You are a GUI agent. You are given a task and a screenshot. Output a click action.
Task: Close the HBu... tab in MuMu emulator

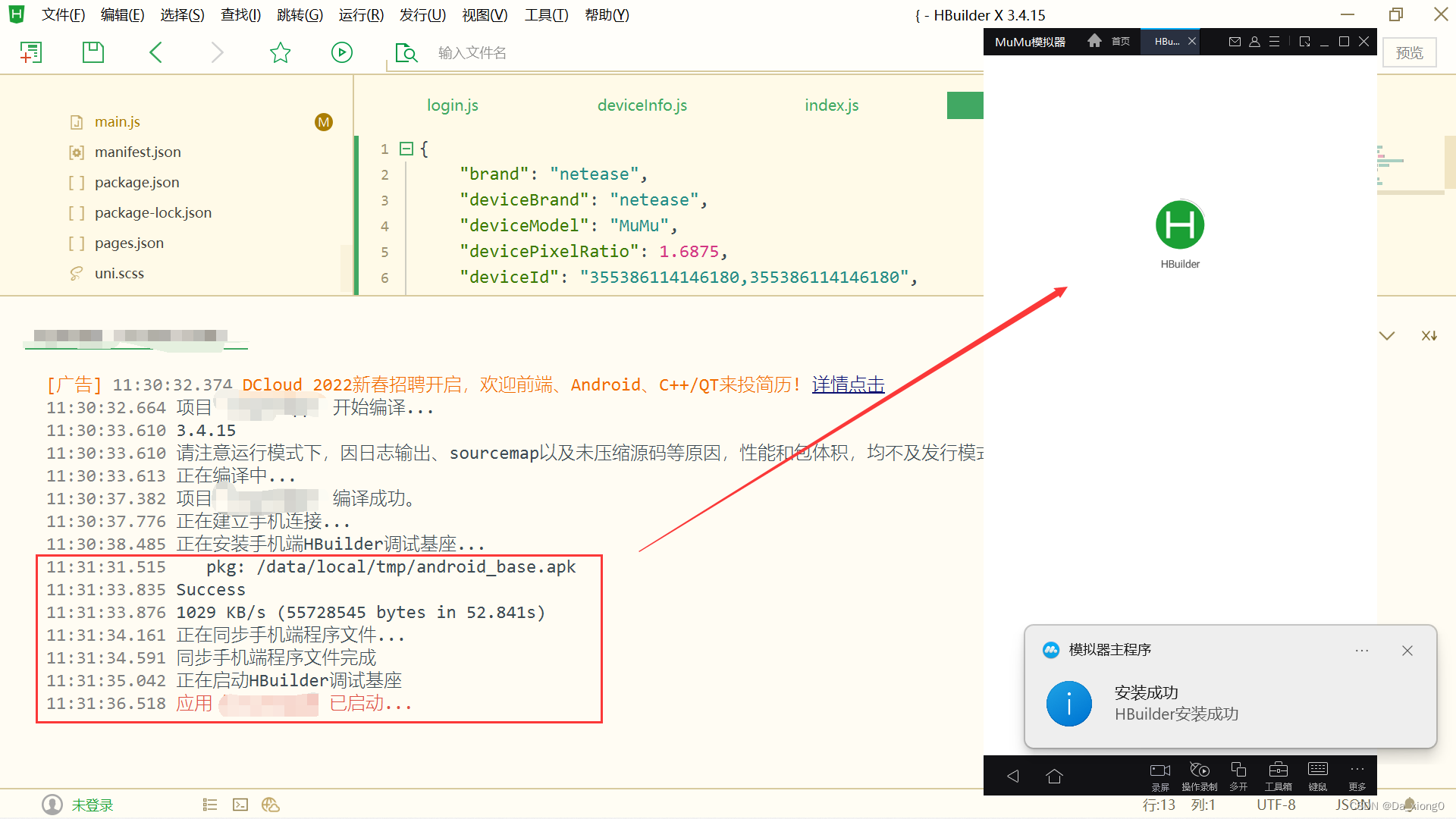coord(1192,42)
